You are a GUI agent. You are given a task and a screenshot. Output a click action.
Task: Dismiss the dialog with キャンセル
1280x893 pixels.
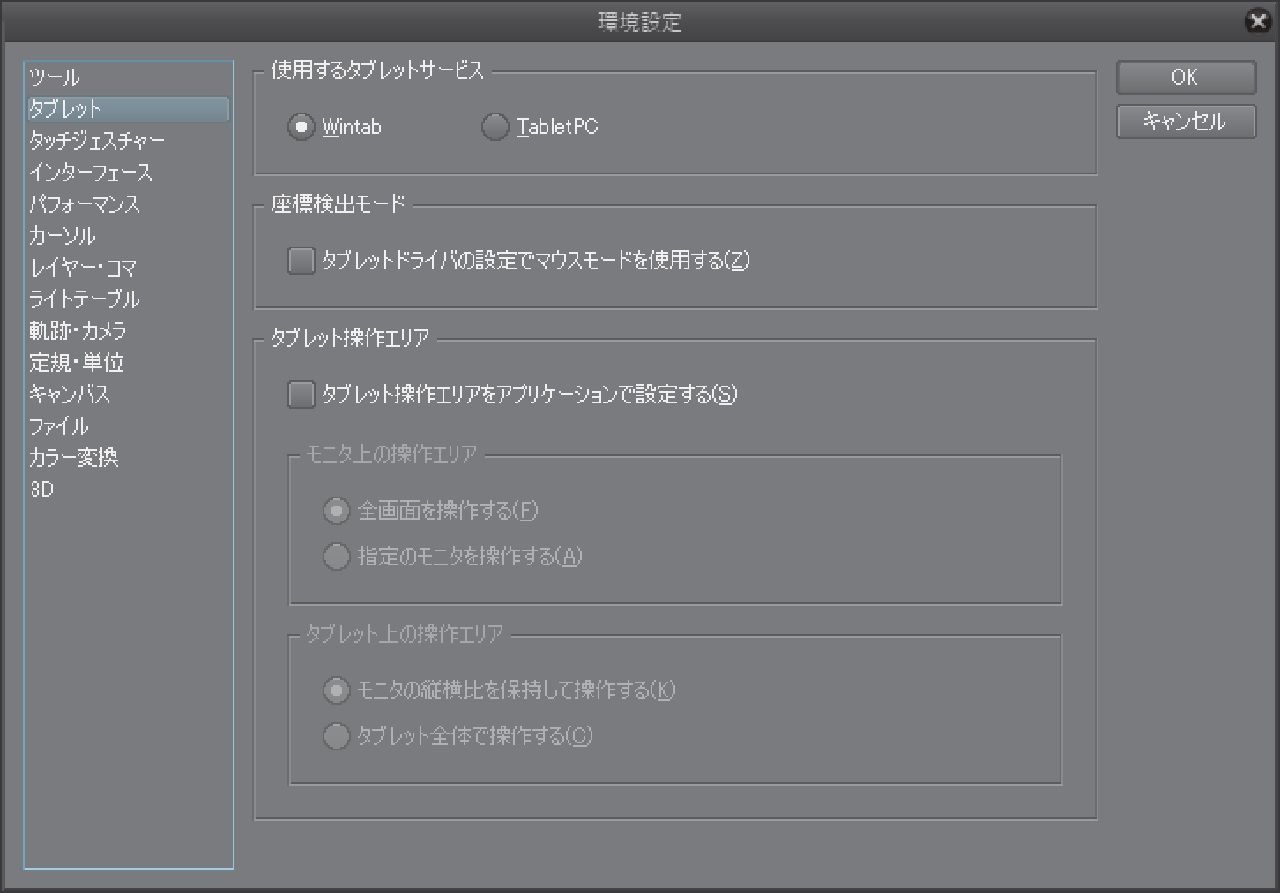point(1185,122)
